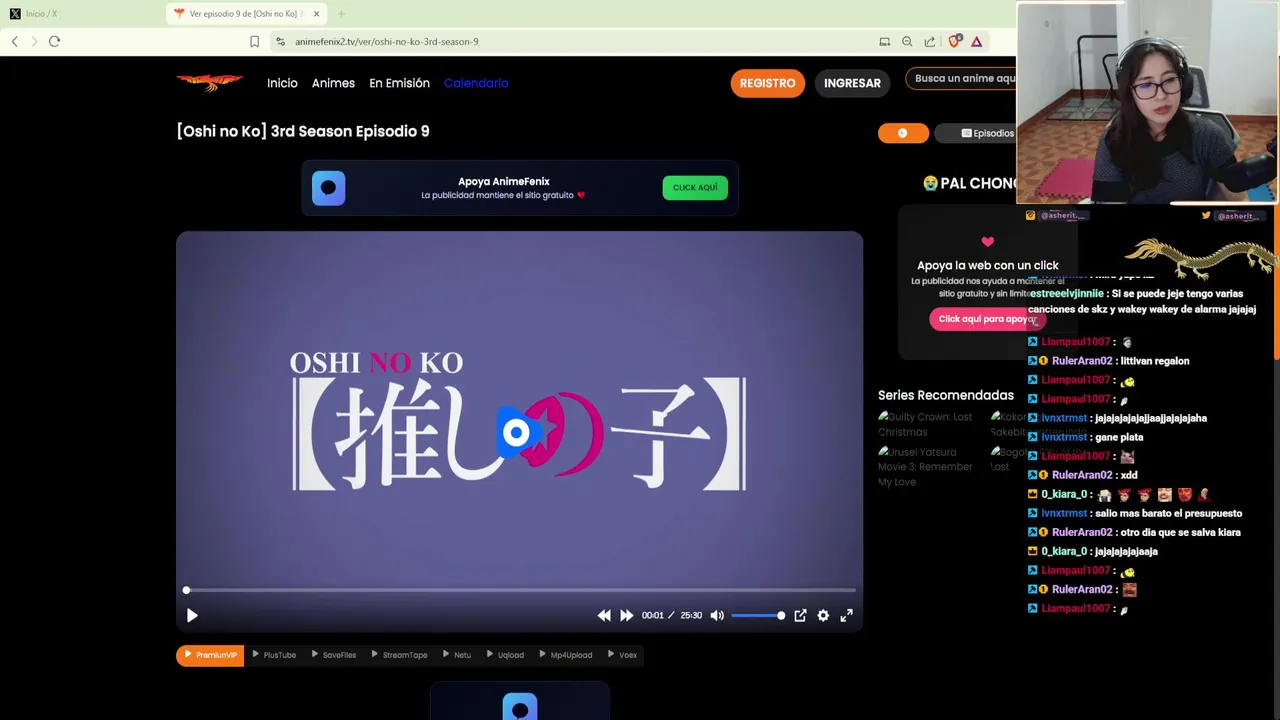Focus the 'Busca un anime' search field
Viewport: 1280px width, 720px height.
pyautogui.click(x=961, y=78)
